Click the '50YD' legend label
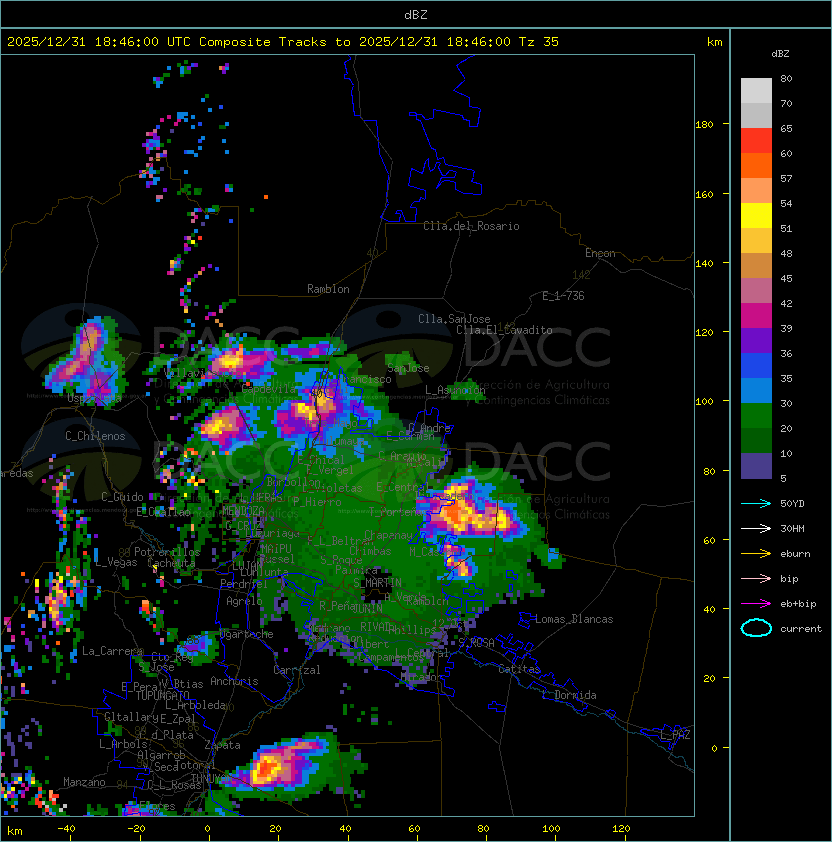The width and height of the screenshot is (832, 842). (x=792, y=504)
